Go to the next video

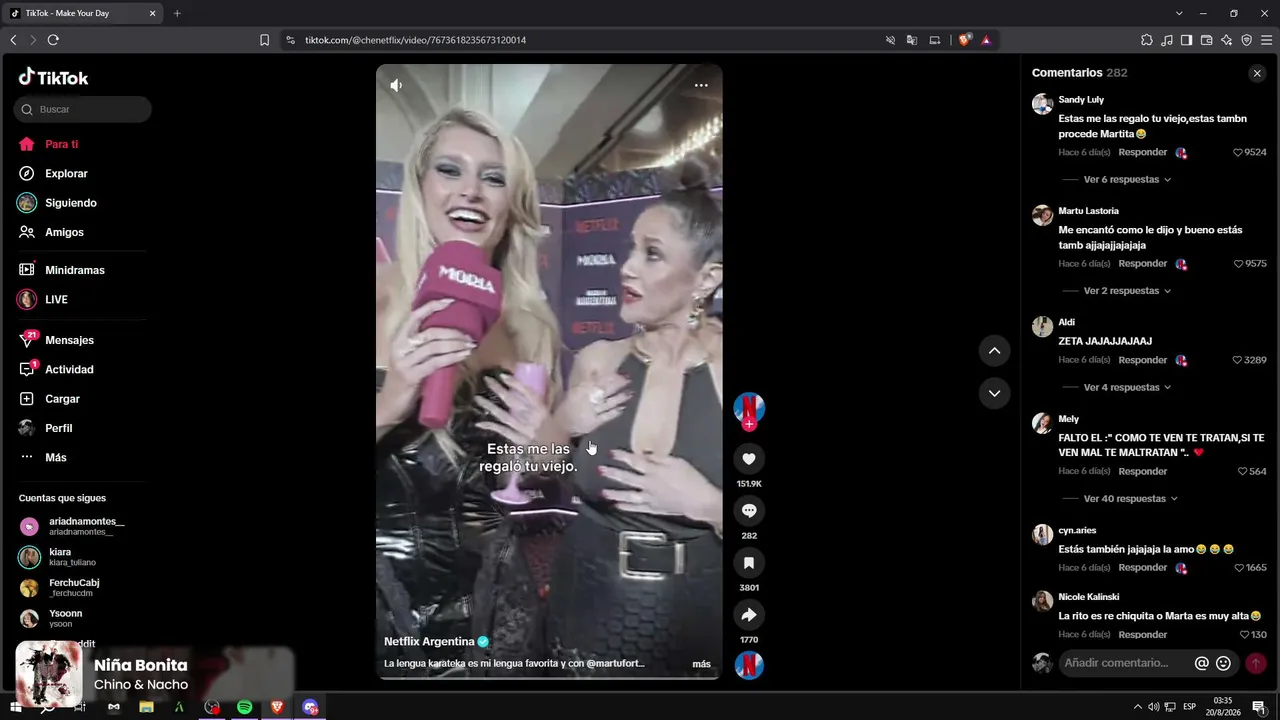(x=994, y=393)
